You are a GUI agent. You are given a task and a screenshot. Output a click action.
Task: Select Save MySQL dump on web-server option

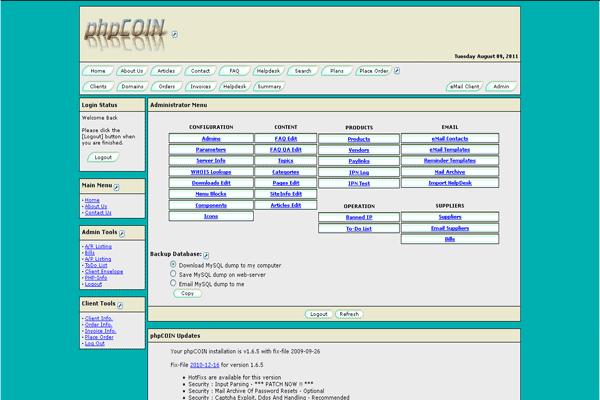[173, 274]
